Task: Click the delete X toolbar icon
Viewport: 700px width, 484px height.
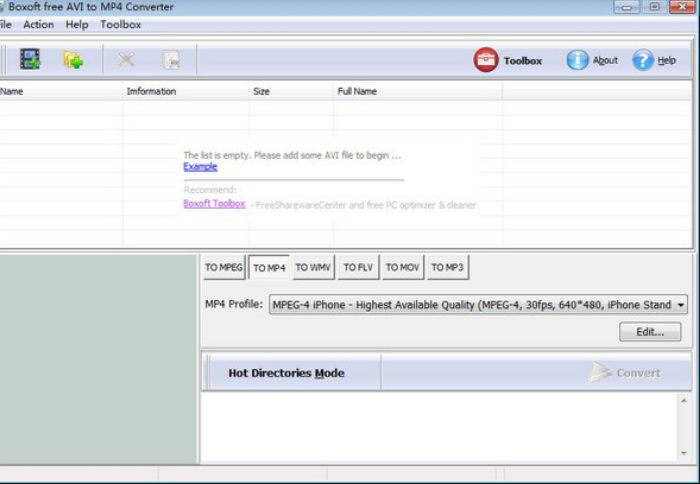Action: point(126,59)
